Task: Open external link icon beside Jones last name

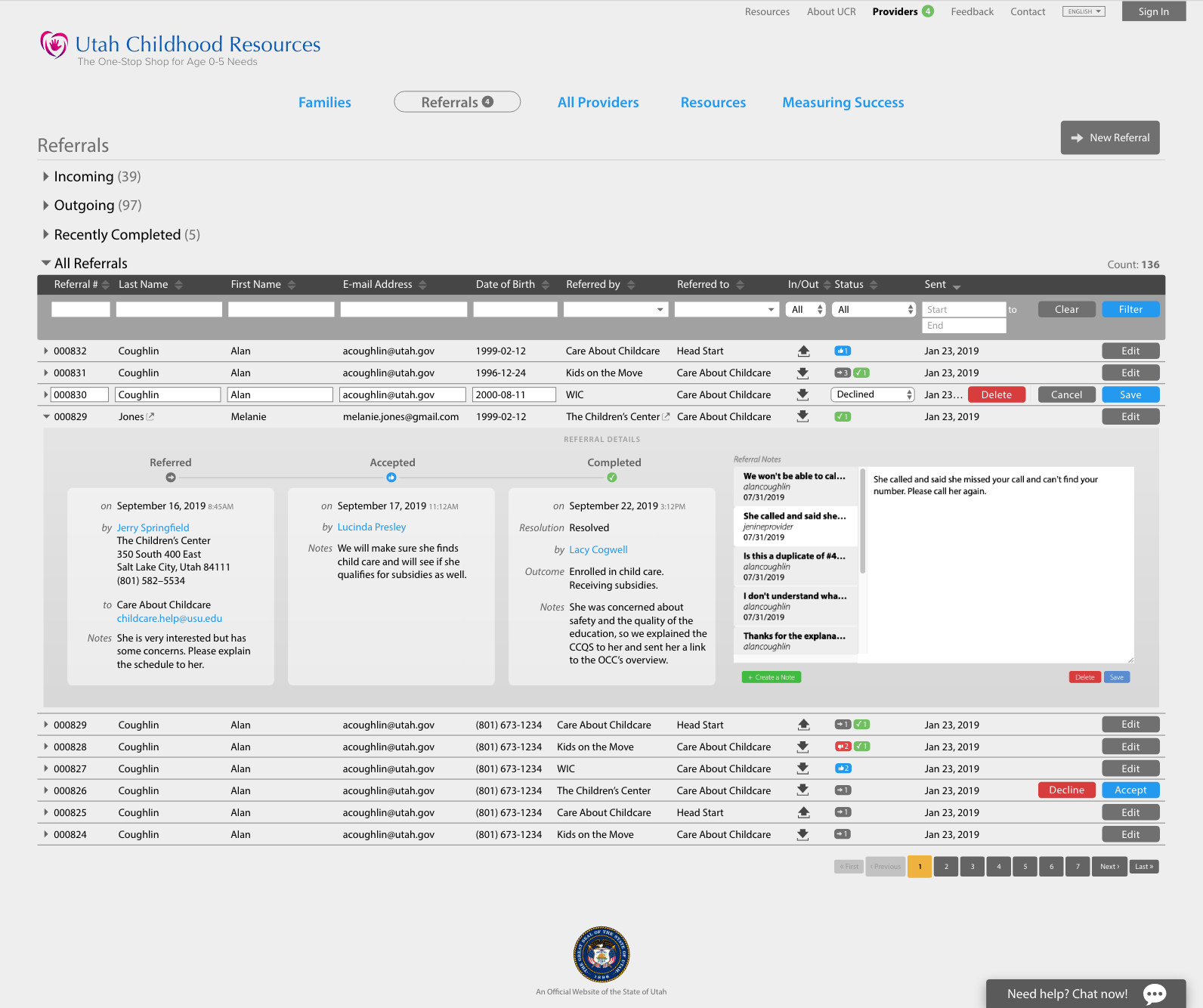Action: click(x=150, y=416)
